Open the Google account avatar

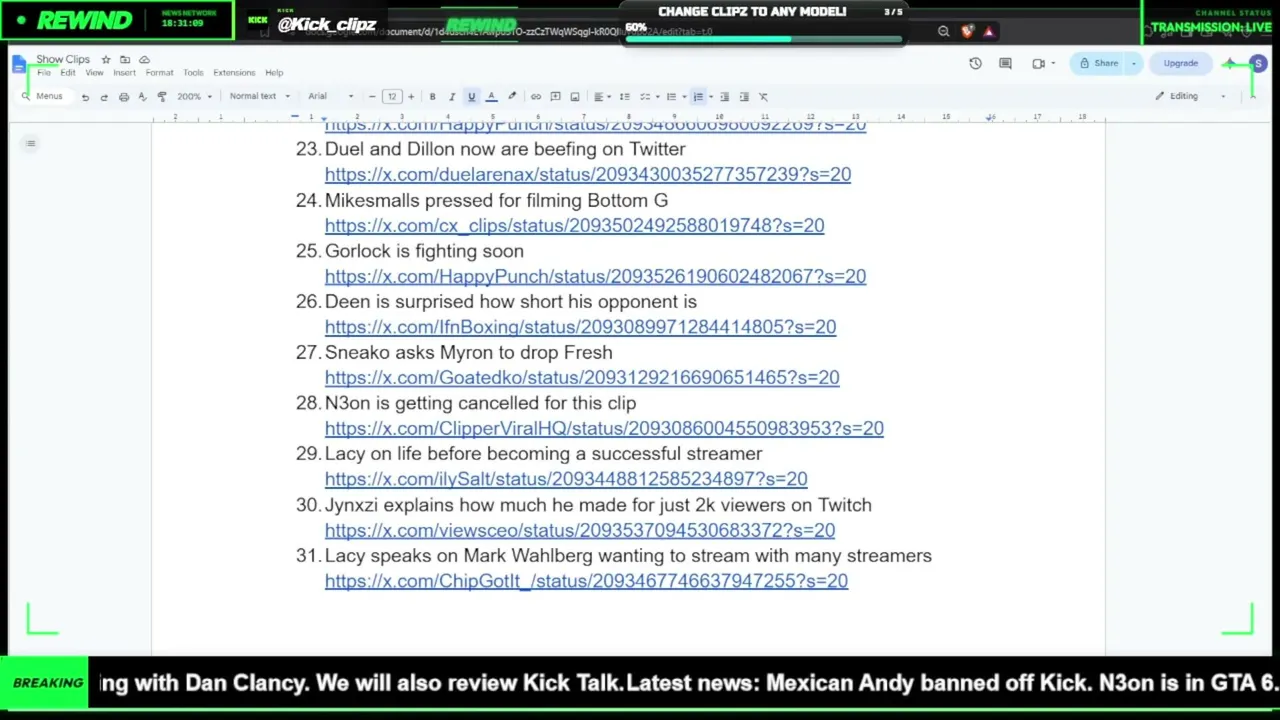[x=1258, y=63]
